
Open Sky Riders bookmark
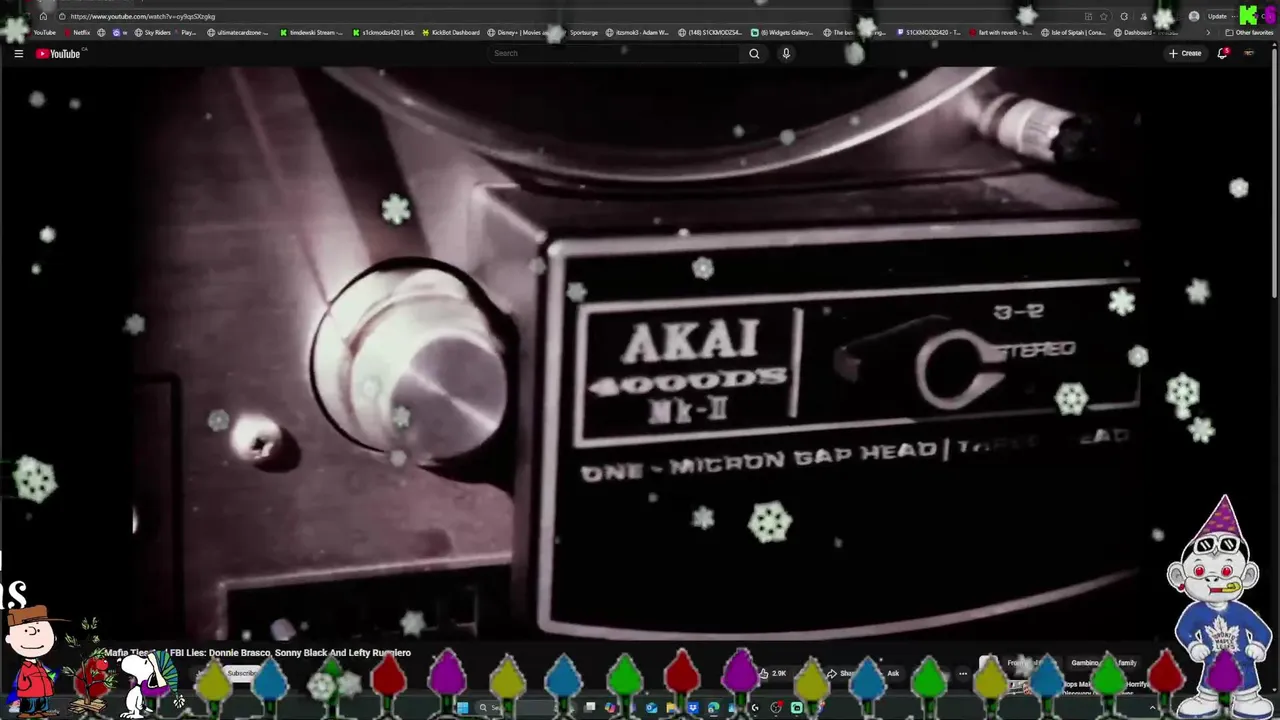click(x=152, y=32)
